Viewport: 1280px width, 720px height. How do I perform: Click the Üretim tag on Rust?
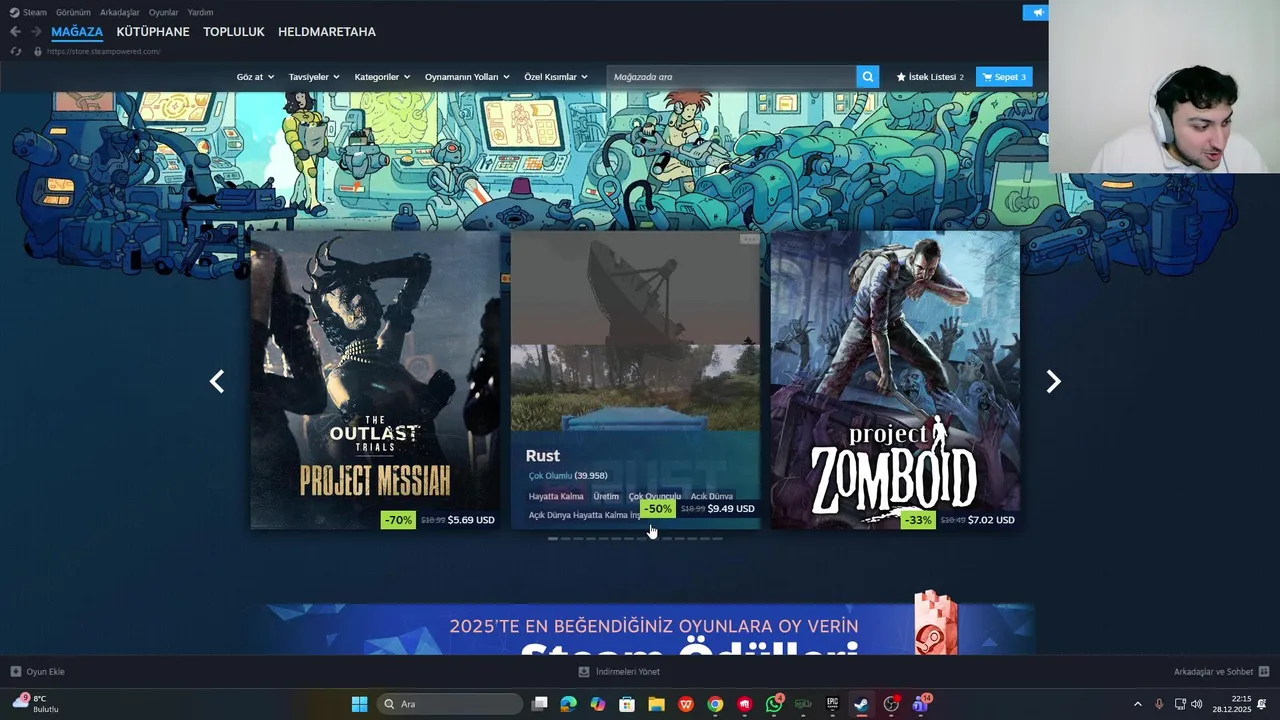[x=606, y=496]
